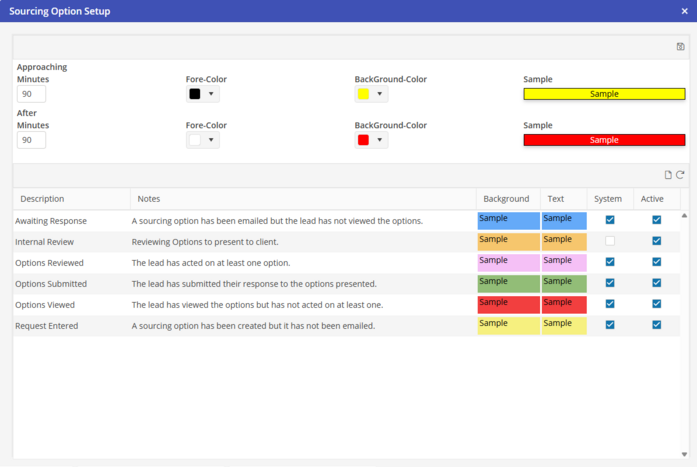Click the new record page icon
Viewport: 697px width, 467px height.
click(x=668, y=175)
